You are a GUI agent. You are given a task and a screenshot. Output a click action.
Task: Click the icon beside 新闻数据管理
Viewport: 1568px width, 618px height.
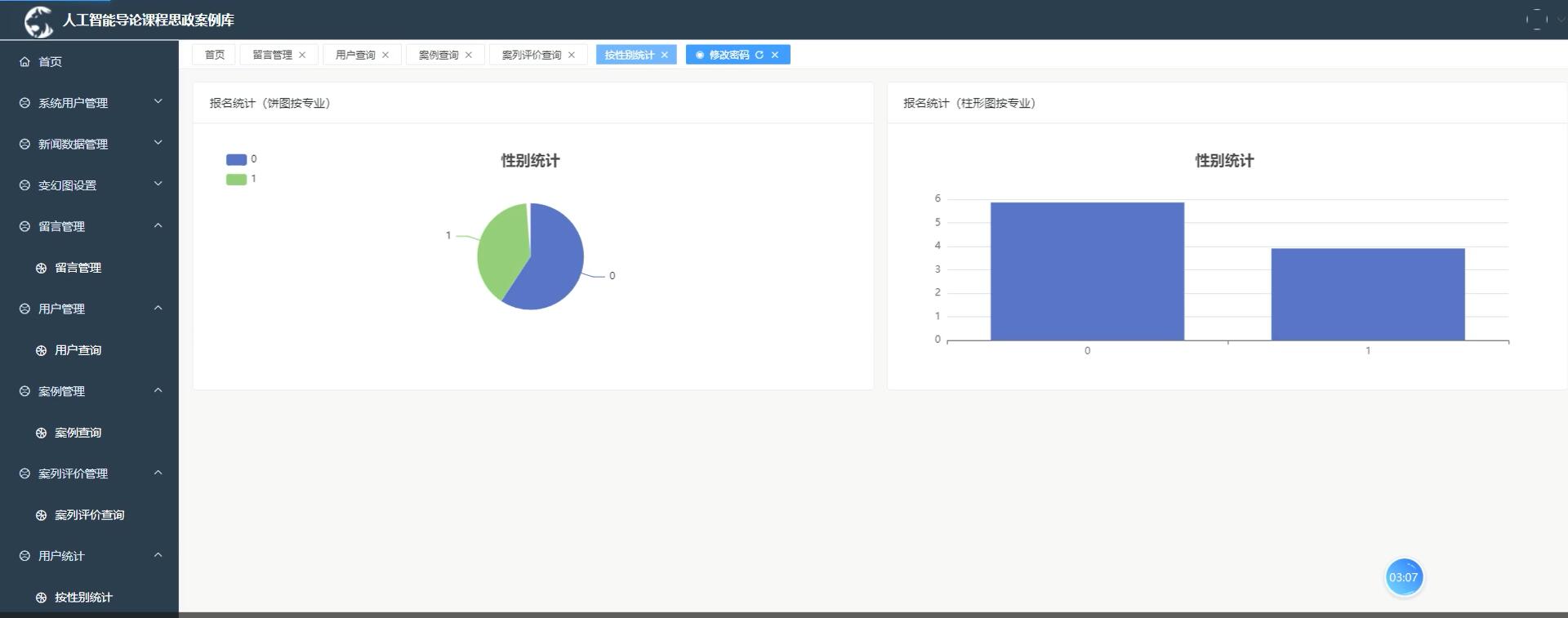(24, 144)
